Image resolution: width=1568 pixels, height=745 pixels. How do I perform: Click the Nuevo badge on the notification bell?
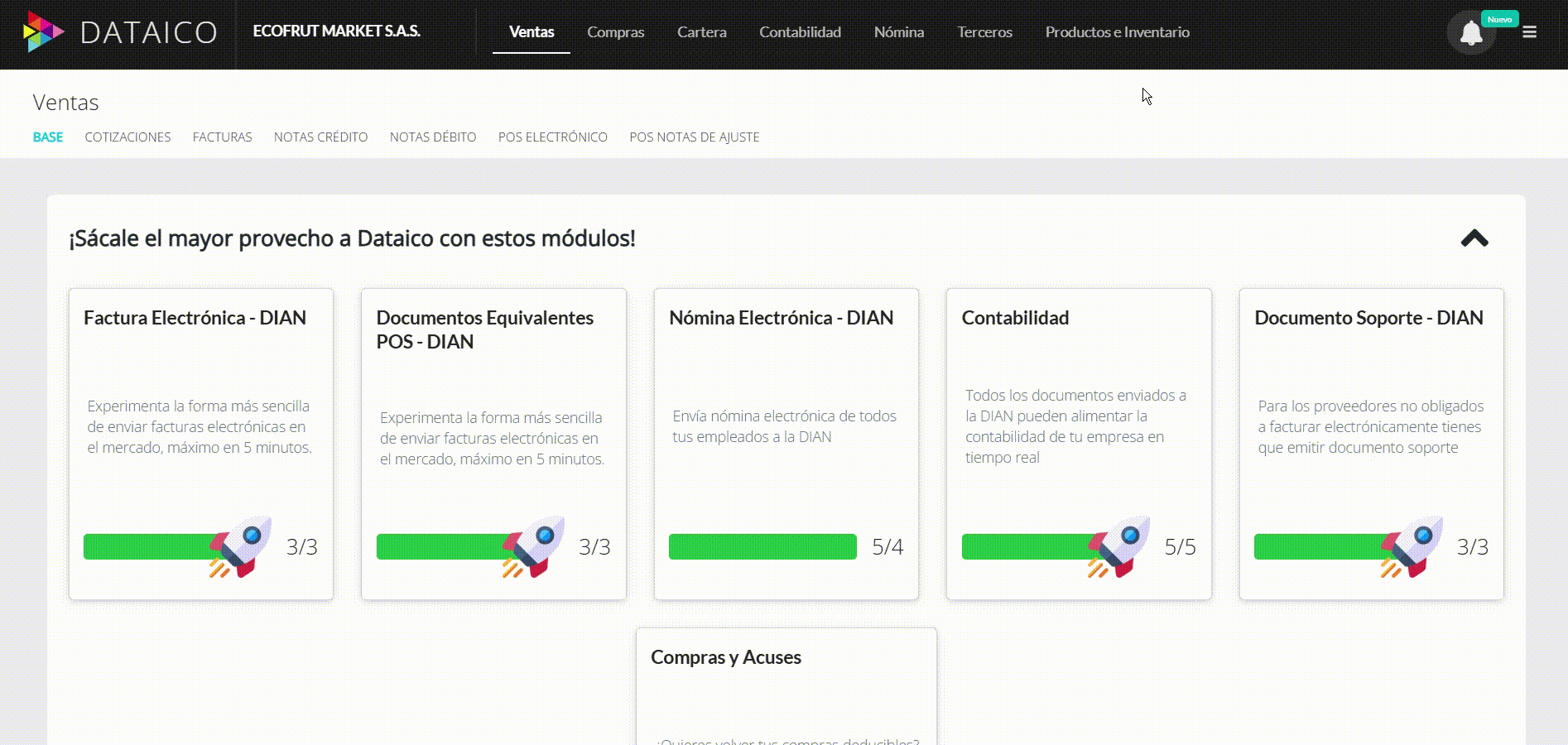[x=1500, y=18]
